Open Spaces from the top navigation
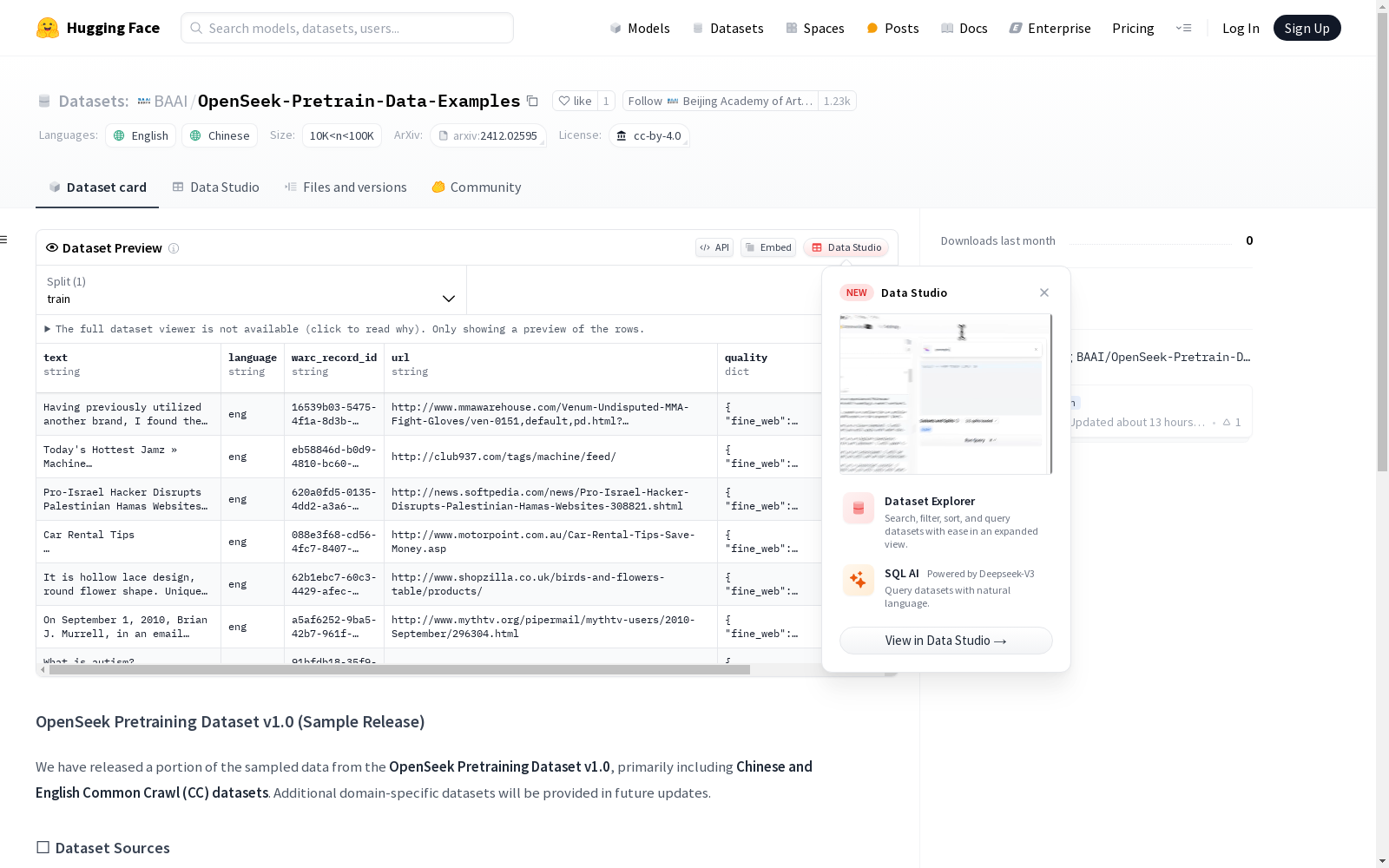Viewport: 1389px width, 868px height. (x=814, y=28)
